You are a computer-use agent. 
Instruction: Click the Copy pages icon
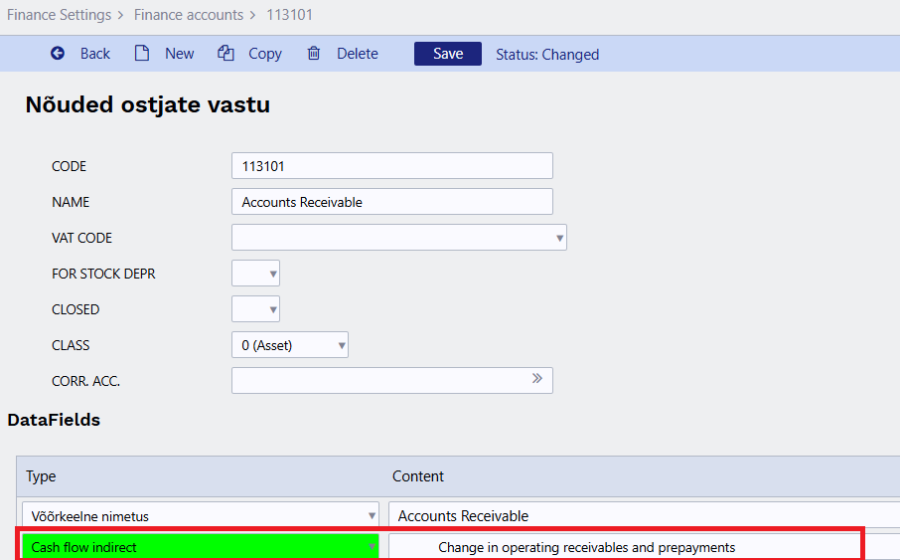(226, 54)
